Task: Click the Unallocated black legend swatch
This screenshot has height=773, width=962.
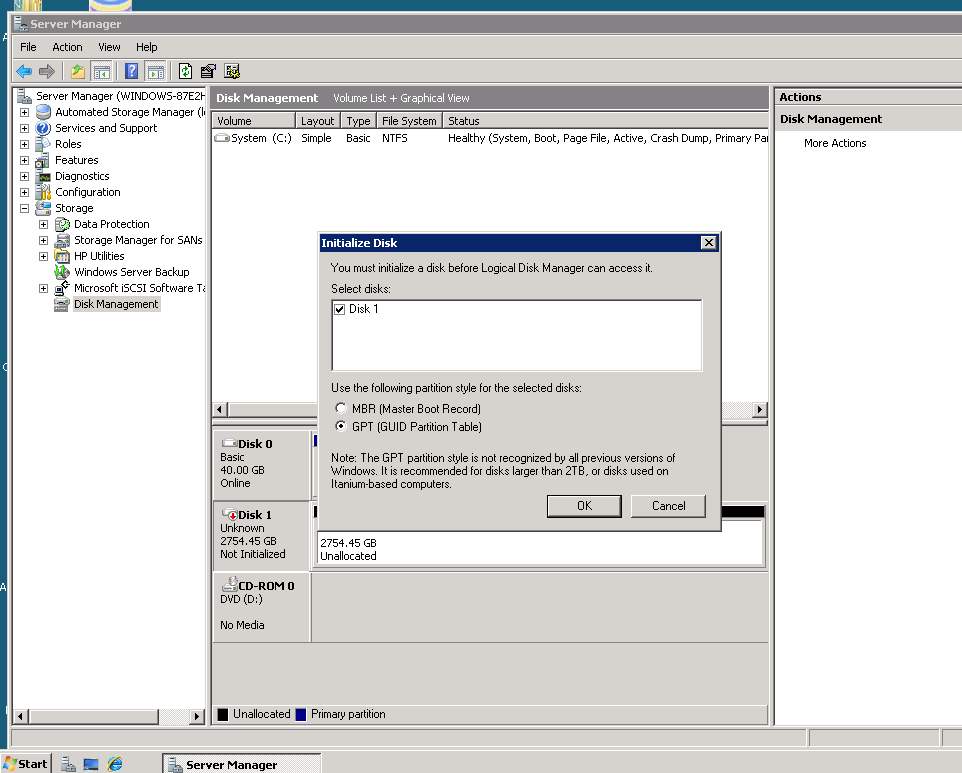Action: click(223, 714)
